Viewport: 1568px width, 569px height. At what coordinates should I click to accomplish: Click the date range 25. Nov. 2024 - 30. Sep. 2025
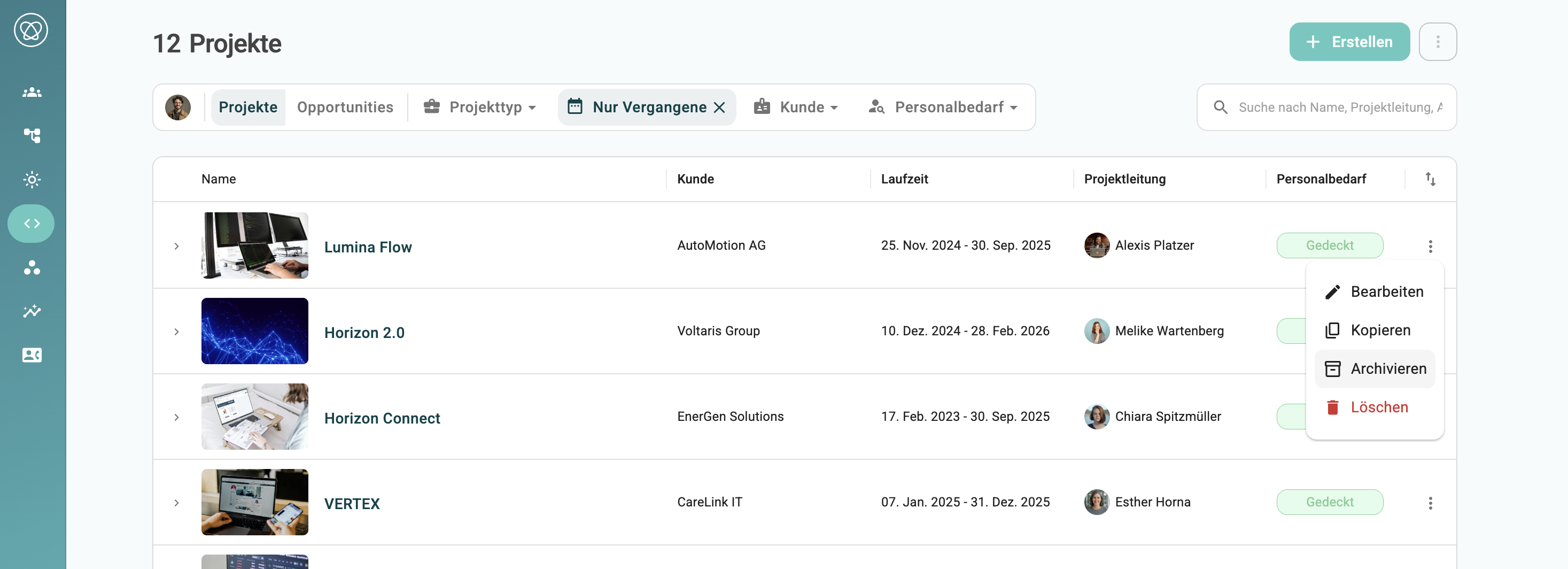[965, 245]
